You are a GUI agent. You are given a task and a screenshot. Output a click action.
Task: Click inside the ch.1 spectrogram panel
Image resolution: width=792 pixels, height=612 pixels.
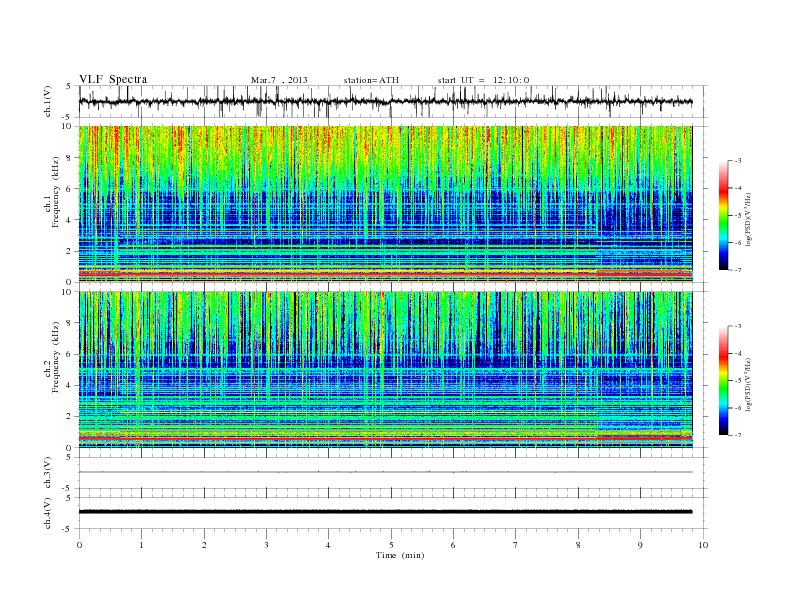click(x=385, y=204)
